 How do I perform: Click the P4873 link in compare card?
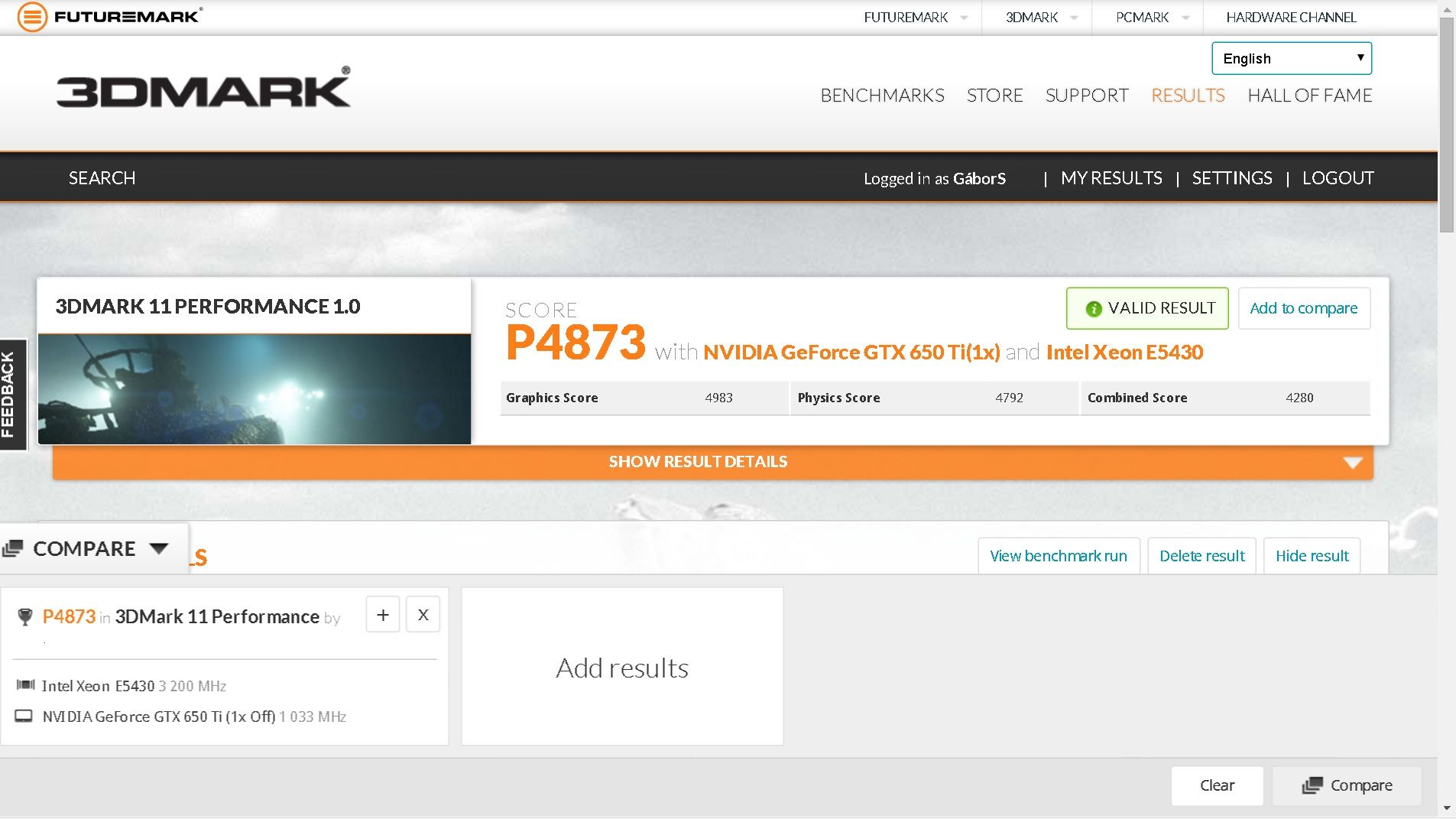[x=69, y=617]
